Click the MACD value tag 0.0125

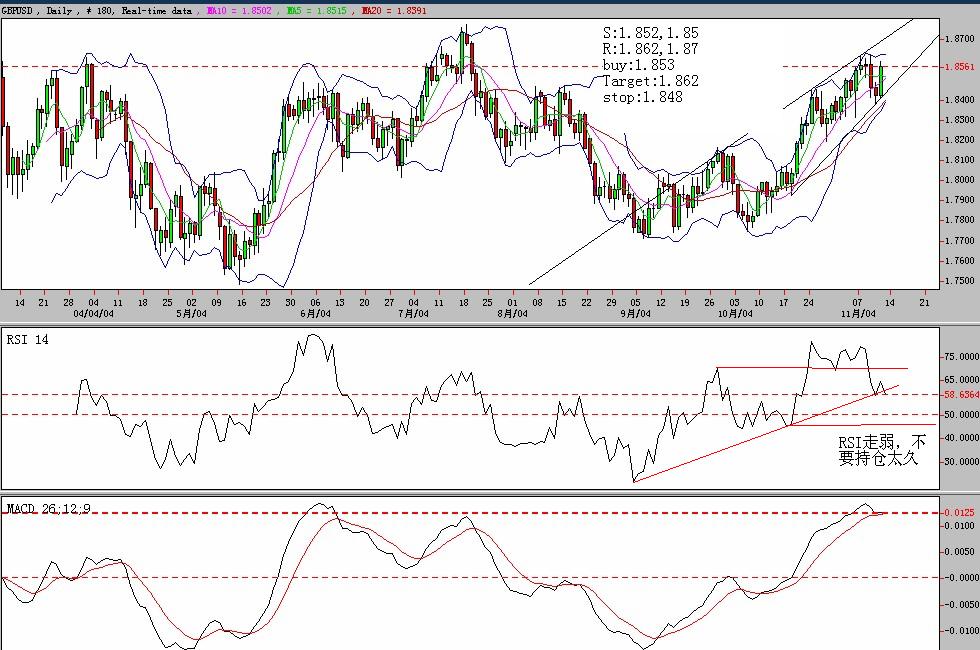click(959, 513)
